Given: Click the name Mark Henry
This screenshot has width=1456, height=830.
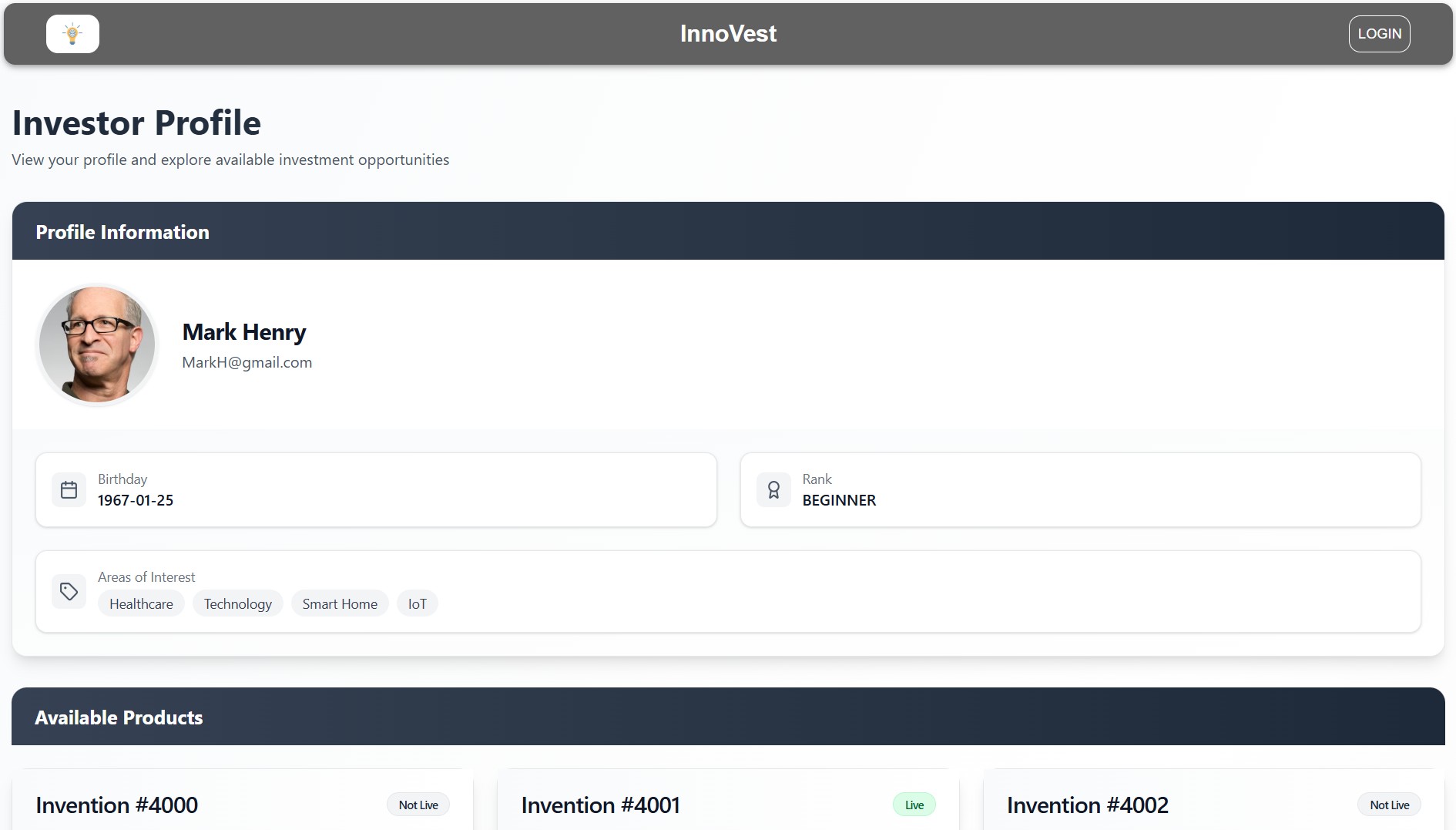Looking at the screenshot, I should (x=244, y=332).
